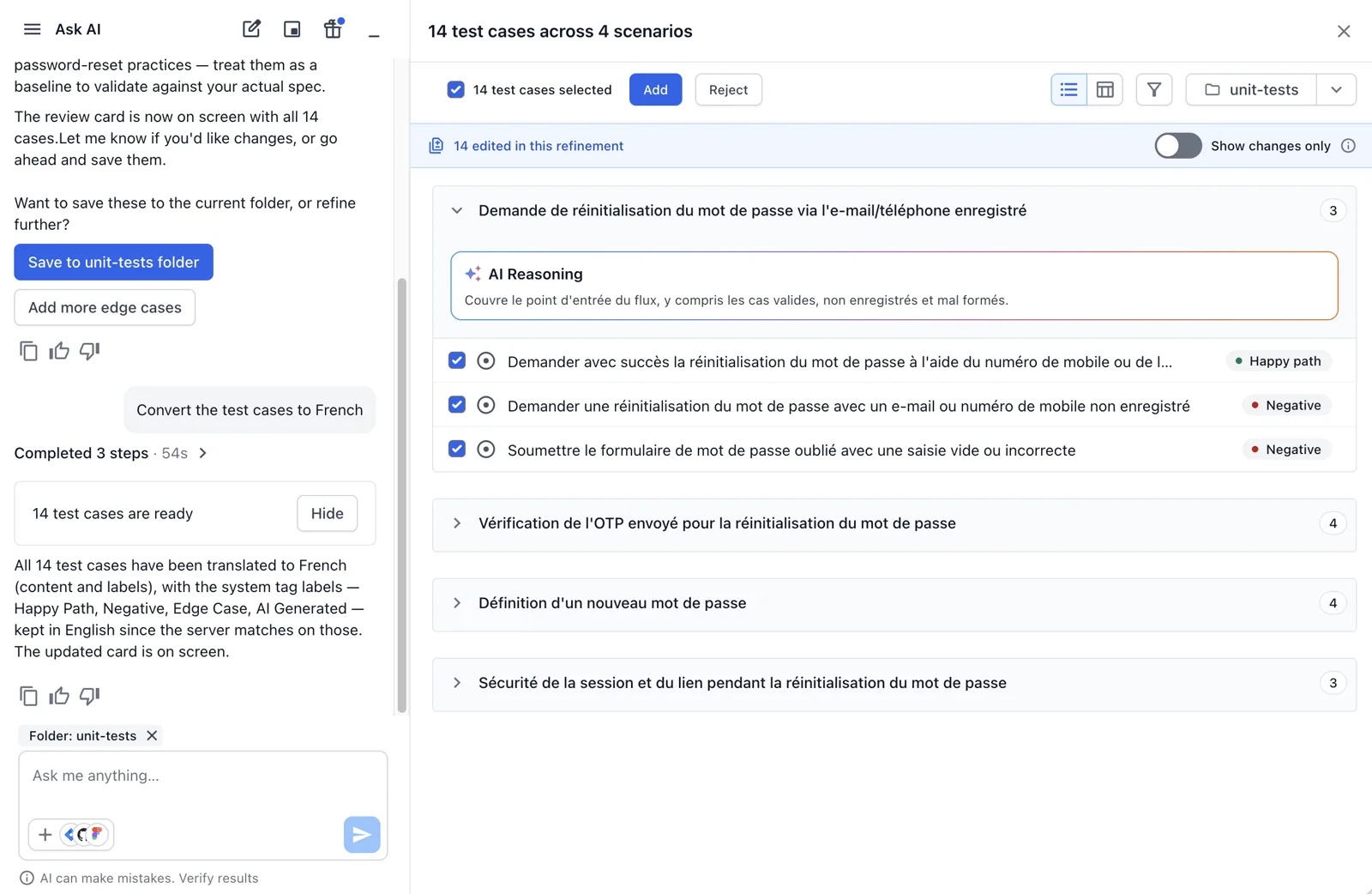1372x894 pixels.
Task: Uncheck the 'Demander avec succès' test case
Action: (457, 360)
